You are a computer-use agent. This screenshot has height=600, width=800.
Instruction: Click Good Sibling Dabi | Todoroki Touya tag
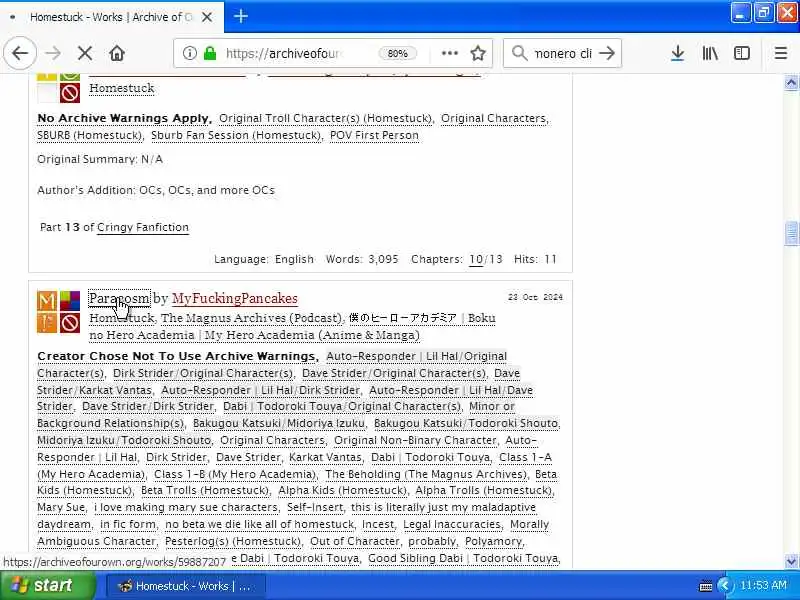coord(463,558)
